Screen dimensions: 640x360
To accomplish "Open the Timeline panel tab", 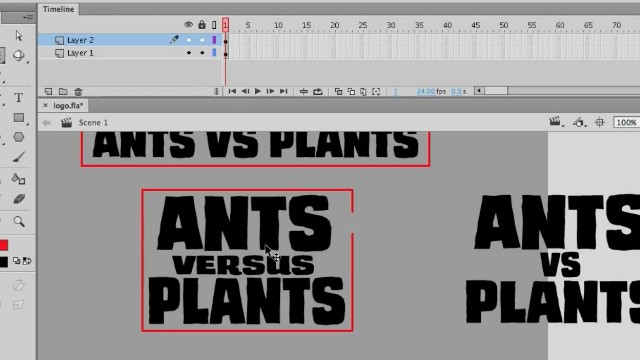I will coord(58,9).
